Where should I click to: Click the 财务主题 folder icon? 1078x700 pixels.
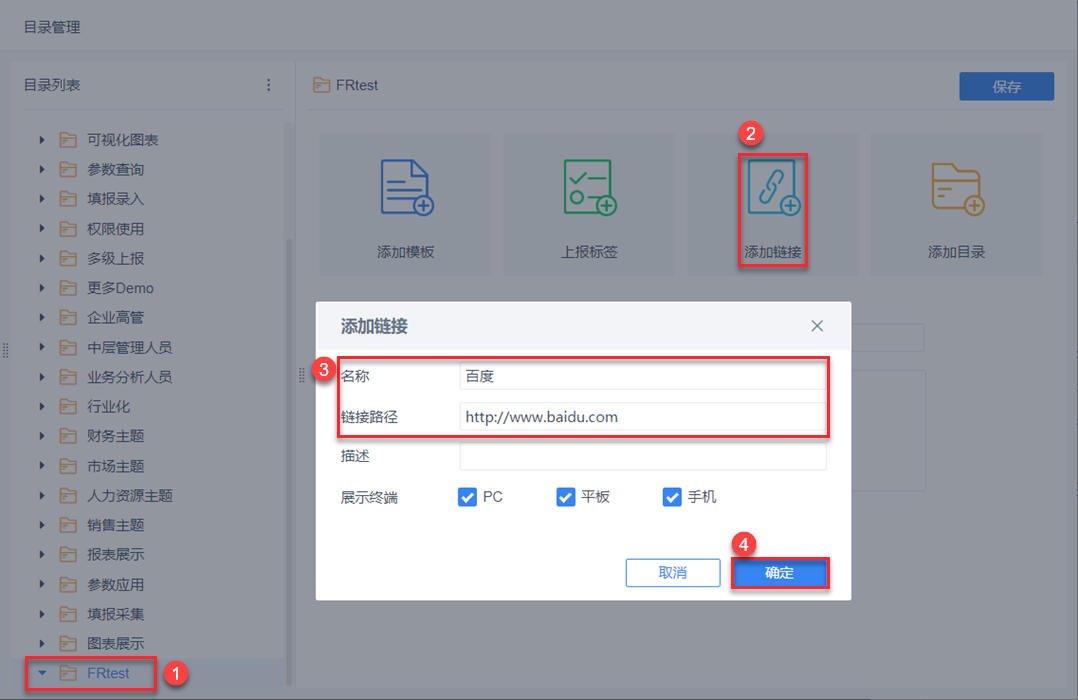[68, 437]
